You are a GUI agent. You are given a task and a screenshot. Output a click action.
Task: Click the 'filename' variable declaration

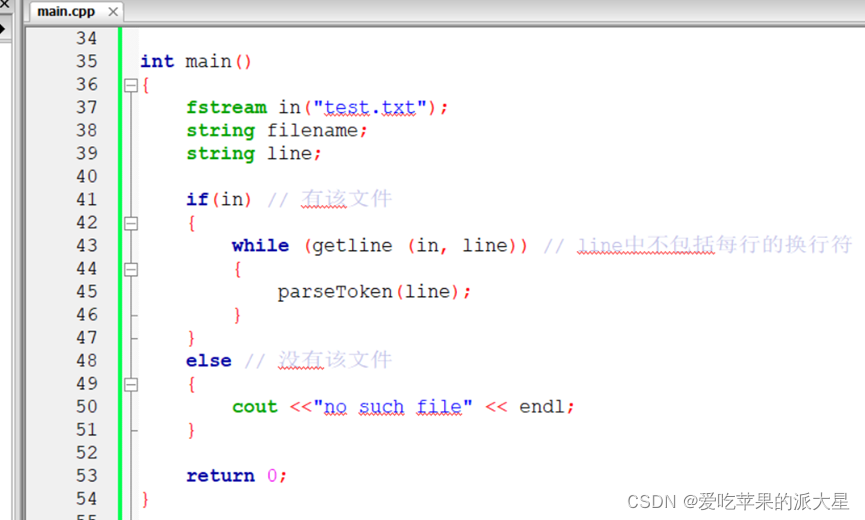pos(313,131)
